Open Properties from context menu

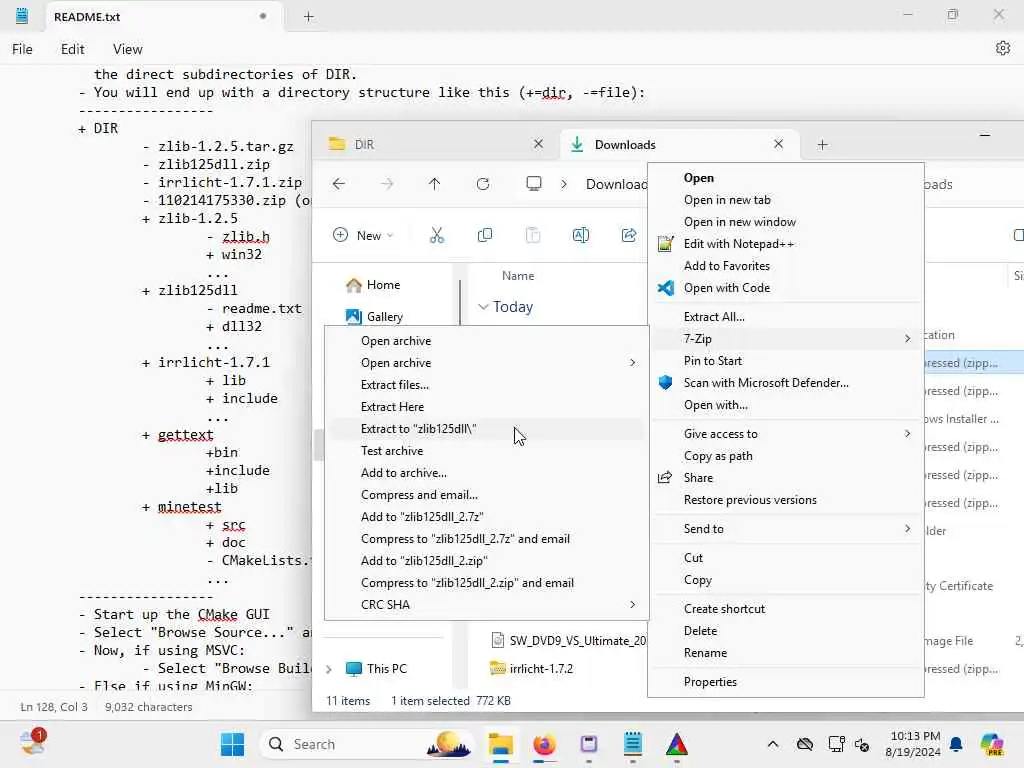[786, 682]
